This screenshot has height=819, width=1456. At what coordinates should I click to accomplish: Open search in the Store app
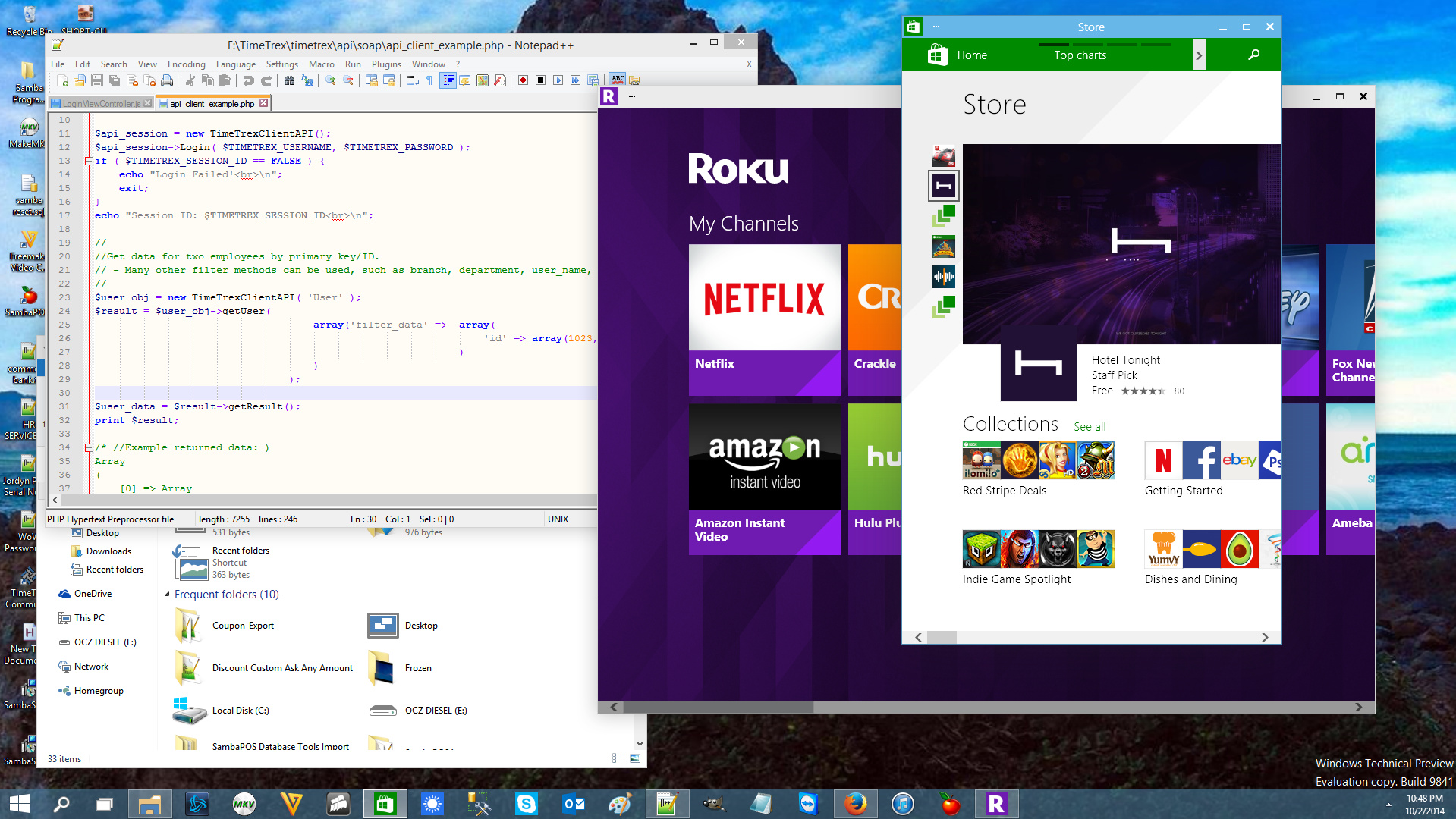click(1253, 55)
